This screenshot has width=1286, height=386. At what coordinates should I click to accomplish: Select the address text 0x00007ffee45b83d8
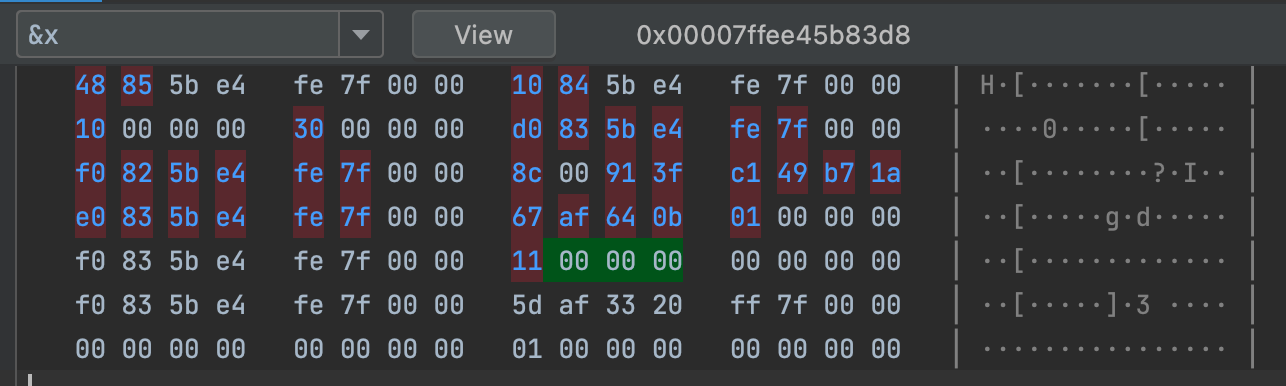[x=773, y=35]
